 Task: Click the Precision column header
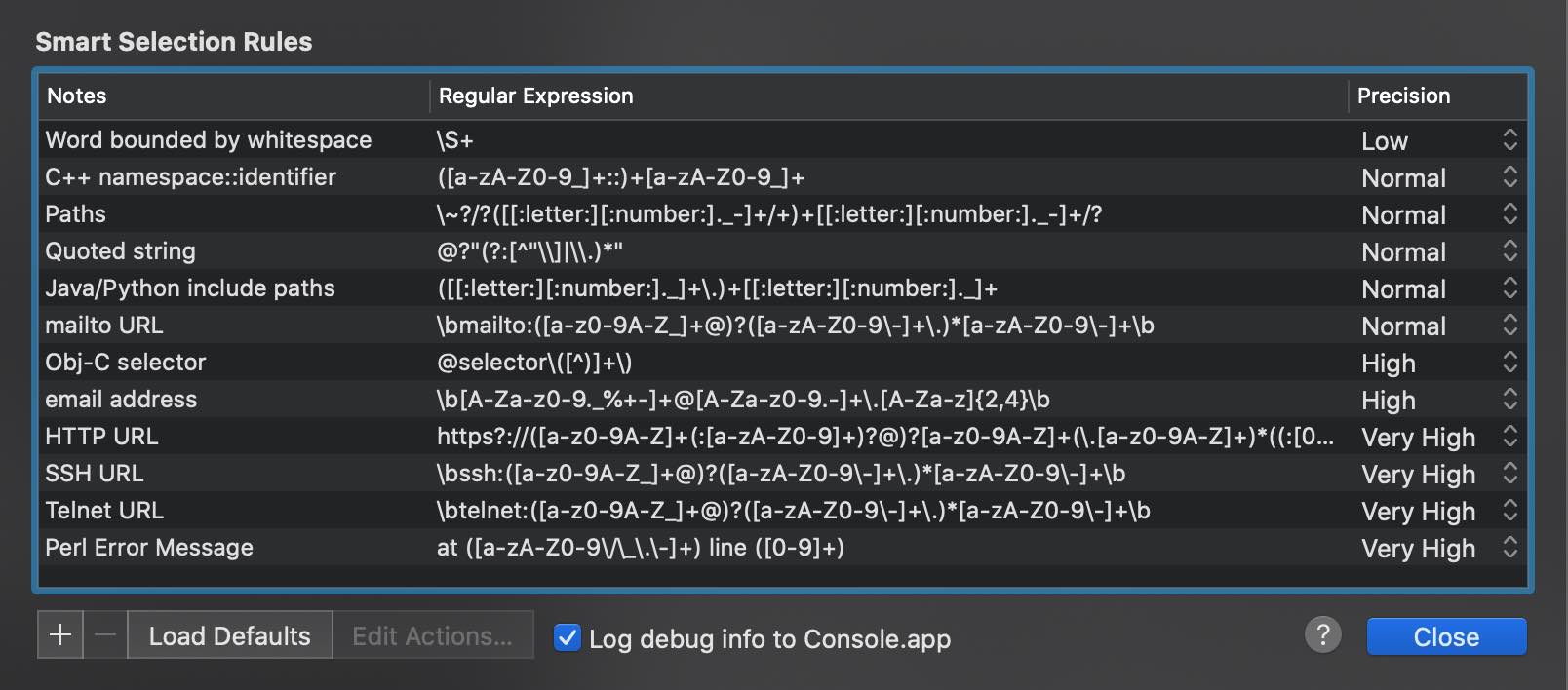(x=1437, y=96)
